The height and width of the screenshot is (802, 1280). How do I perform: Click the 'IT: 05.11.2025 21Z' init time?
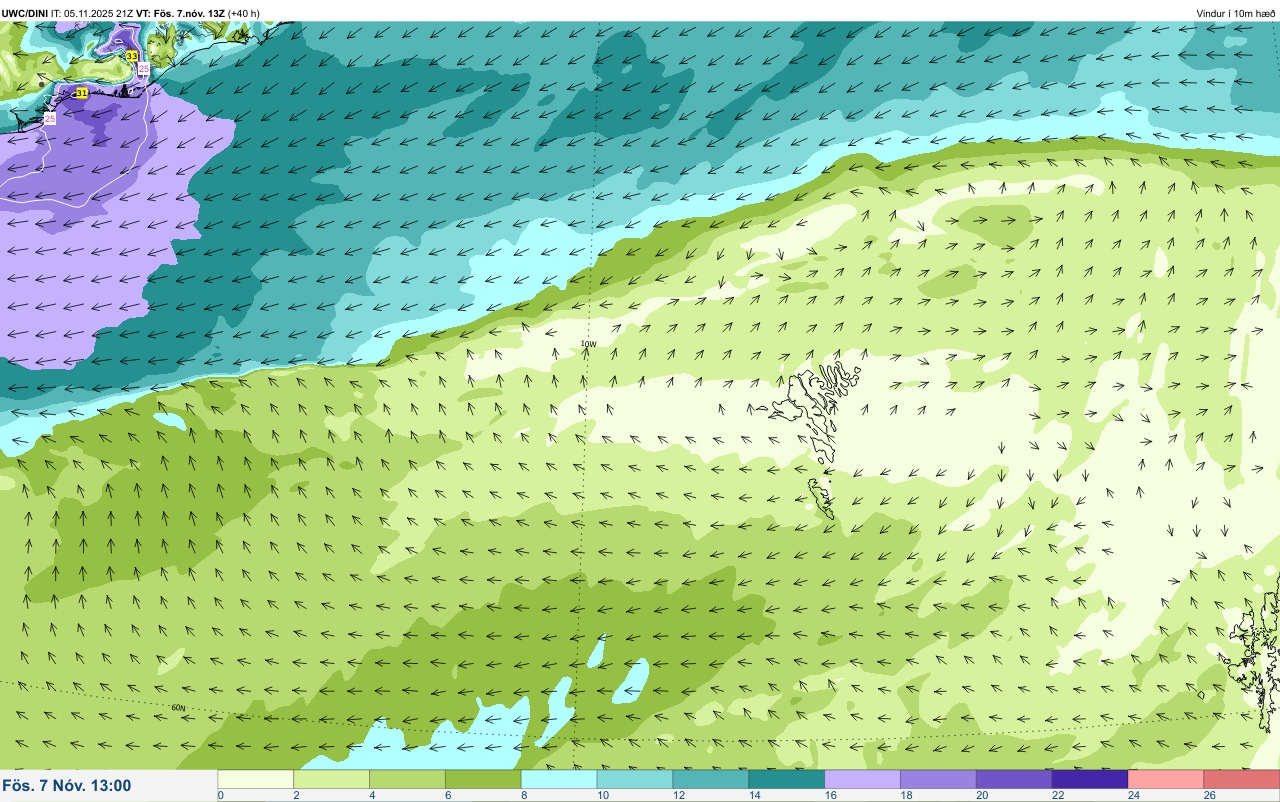[93, 13]
